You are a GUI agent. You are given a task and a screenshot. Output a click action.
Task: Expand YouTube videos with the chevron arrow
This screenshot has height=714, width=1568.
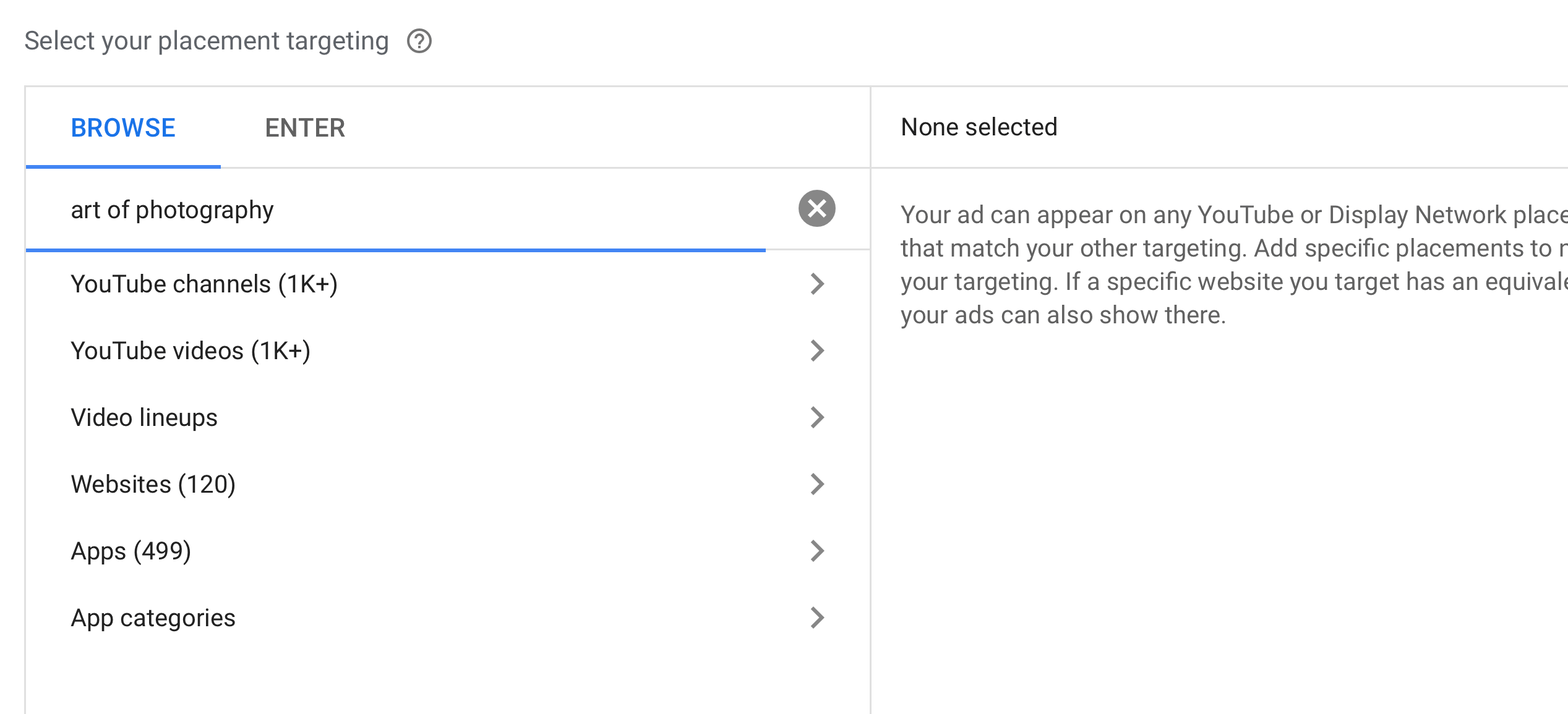(x=817, y=351)
